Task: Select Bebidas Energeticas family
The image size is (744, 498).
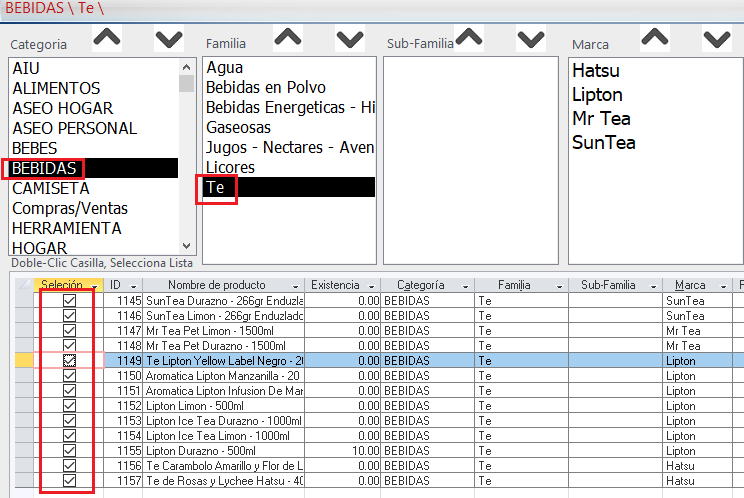Action: [290, 107]
